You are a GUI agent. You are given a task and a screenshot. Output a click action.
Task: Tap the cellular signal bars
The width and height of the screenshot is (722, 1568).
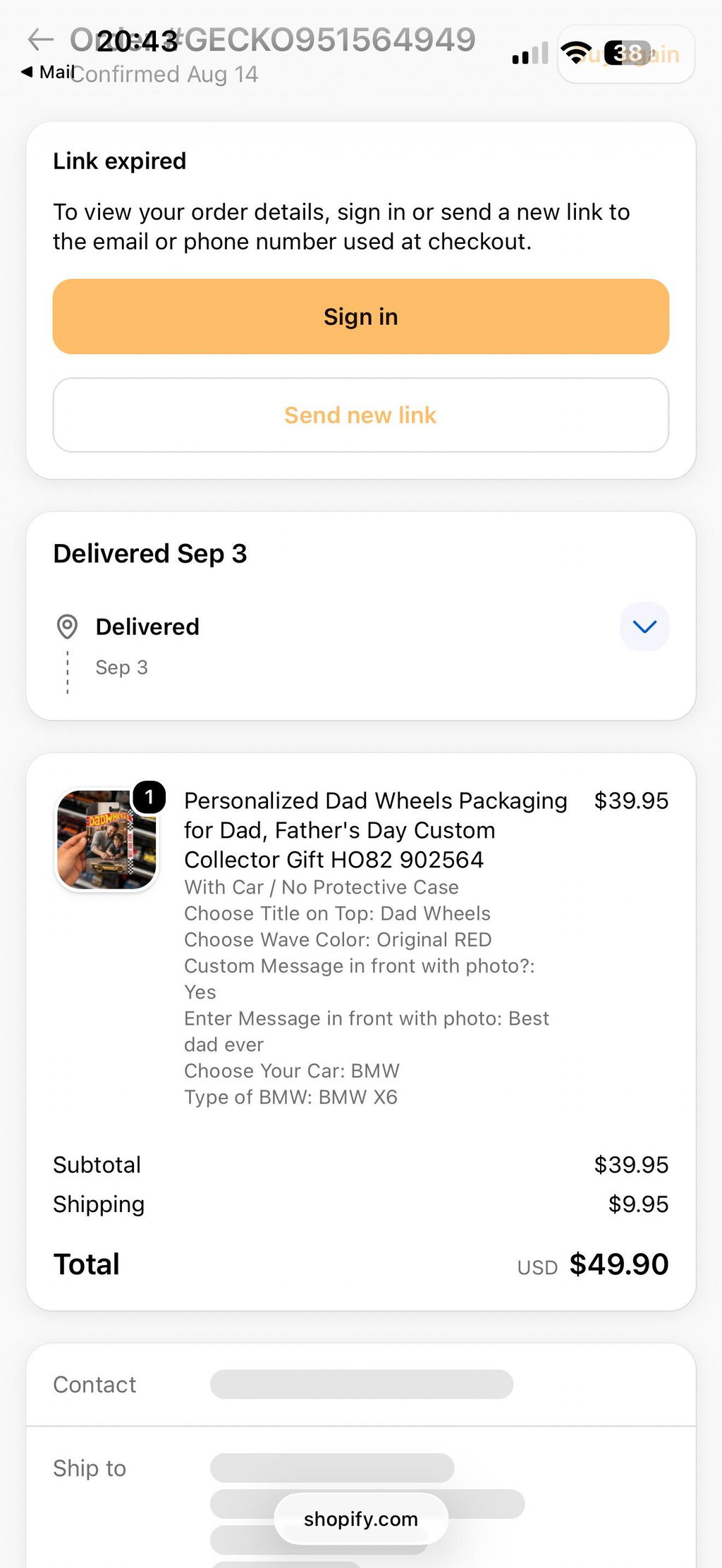click(530, 54)
